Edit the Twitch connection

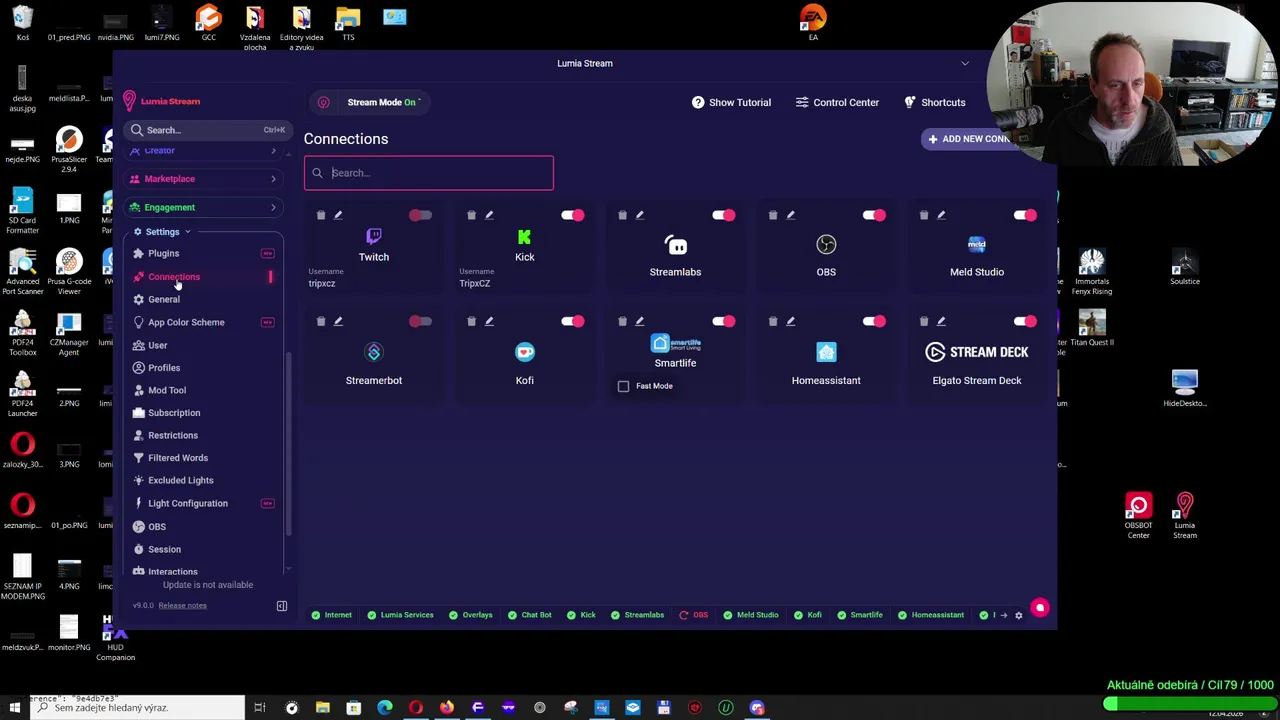point(338,215)
